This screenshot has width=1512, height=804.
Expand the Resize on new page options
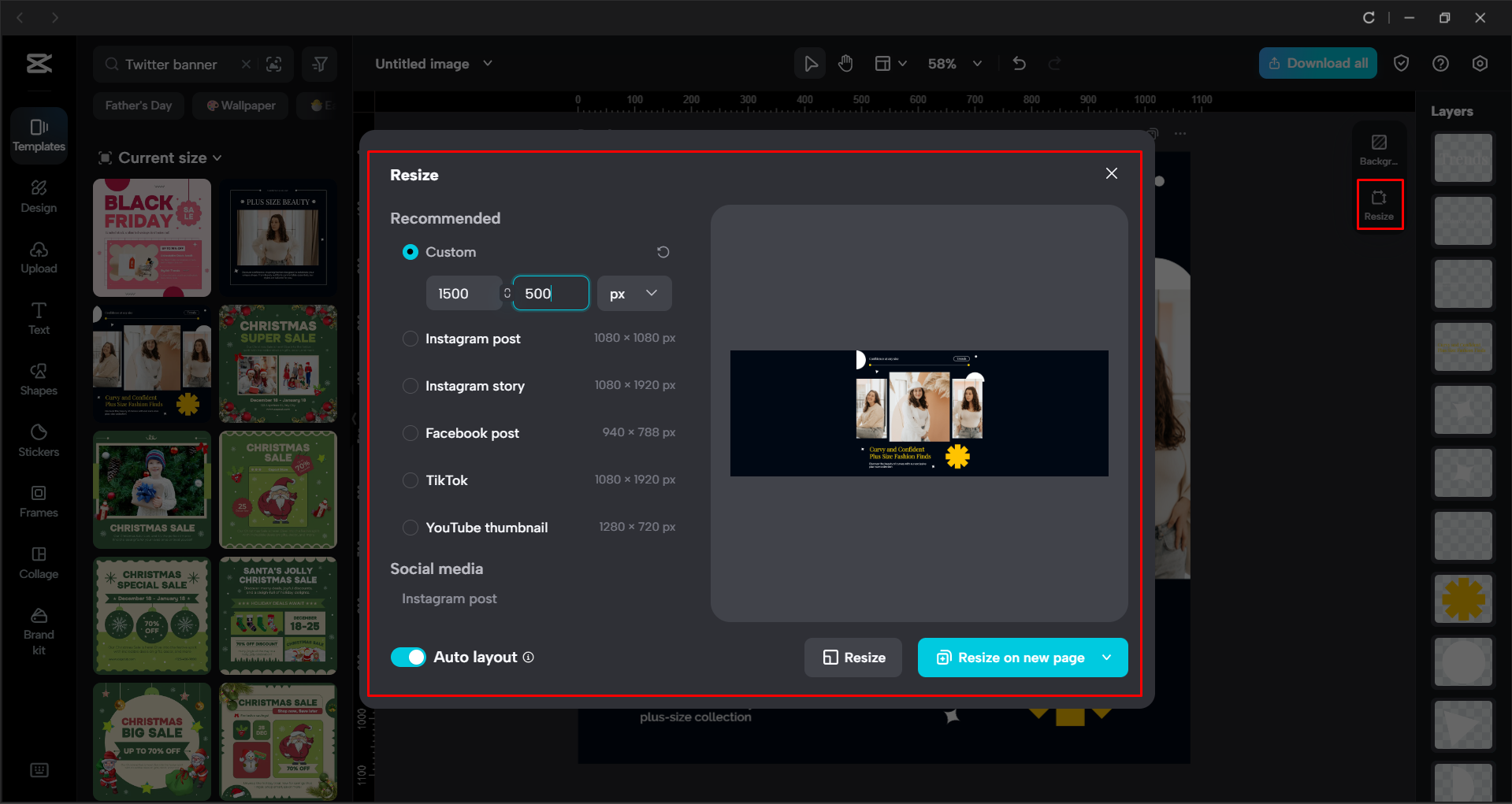point(1106,658)
